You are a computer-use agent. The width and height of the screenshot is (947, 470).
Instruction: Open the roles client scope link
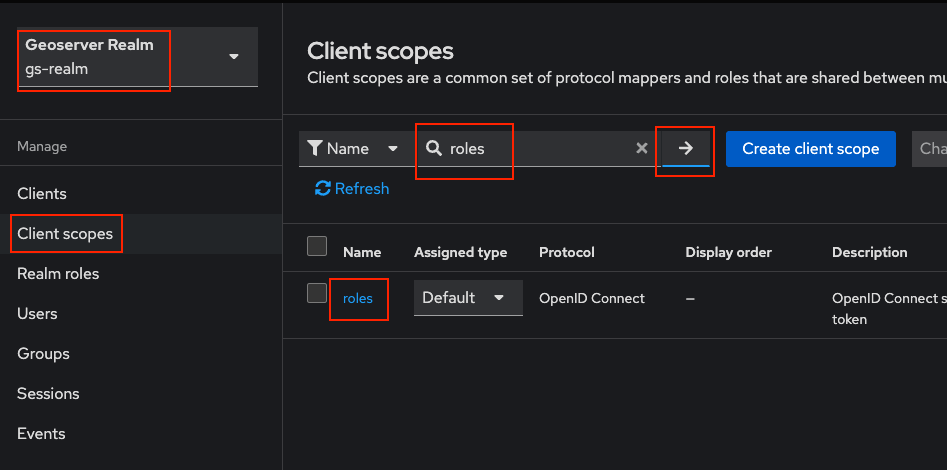[357, 298]
